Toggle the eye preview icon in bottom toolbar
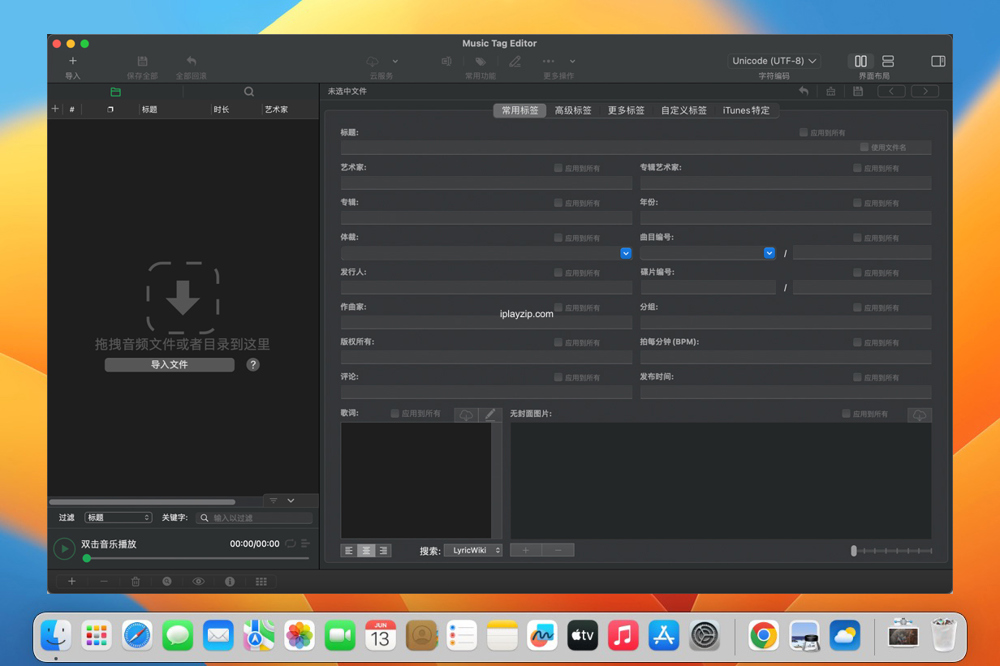The height and width of the screenshot is (666, 1000). (198, 581)
